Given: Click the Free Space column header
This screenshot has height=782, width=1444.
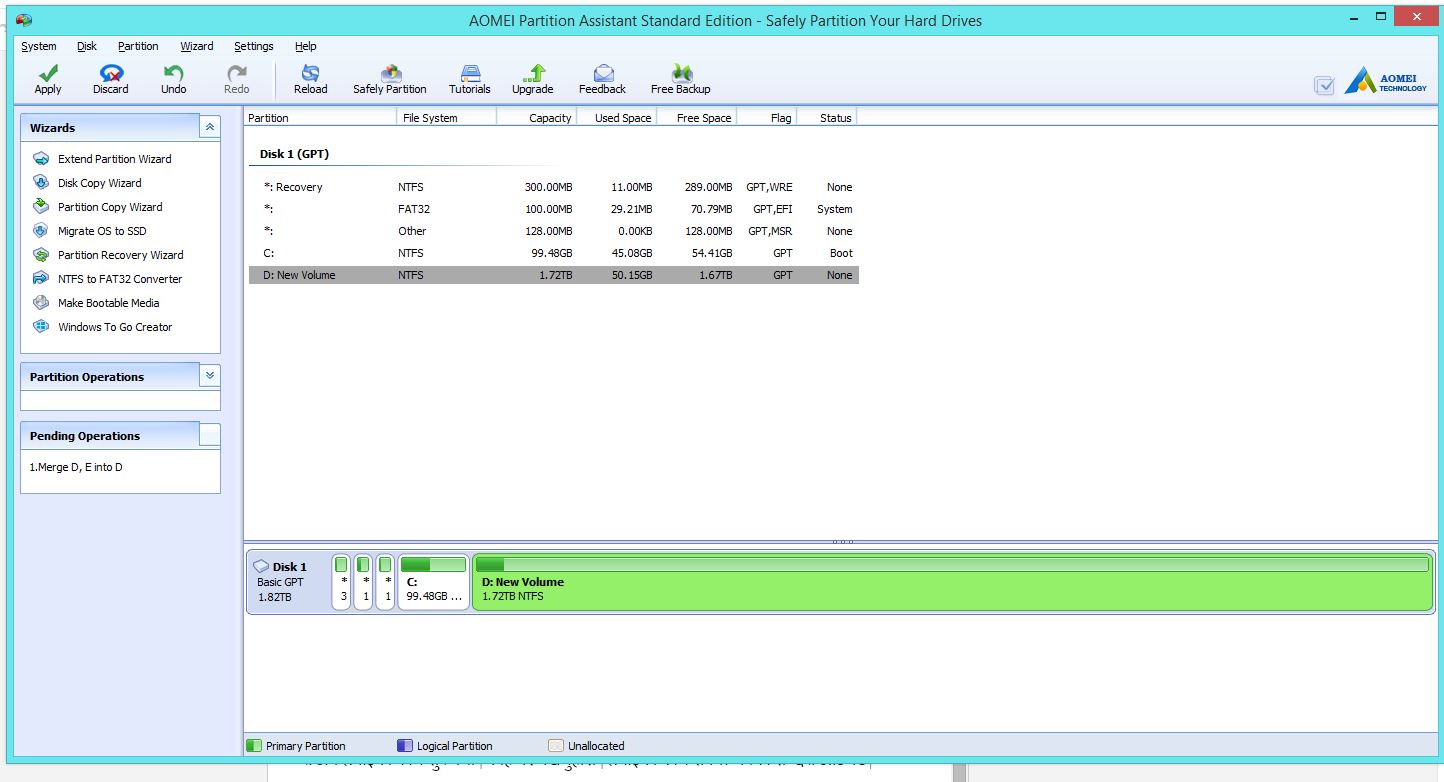Looking at the screenshot, I should [x=696, y=118].
